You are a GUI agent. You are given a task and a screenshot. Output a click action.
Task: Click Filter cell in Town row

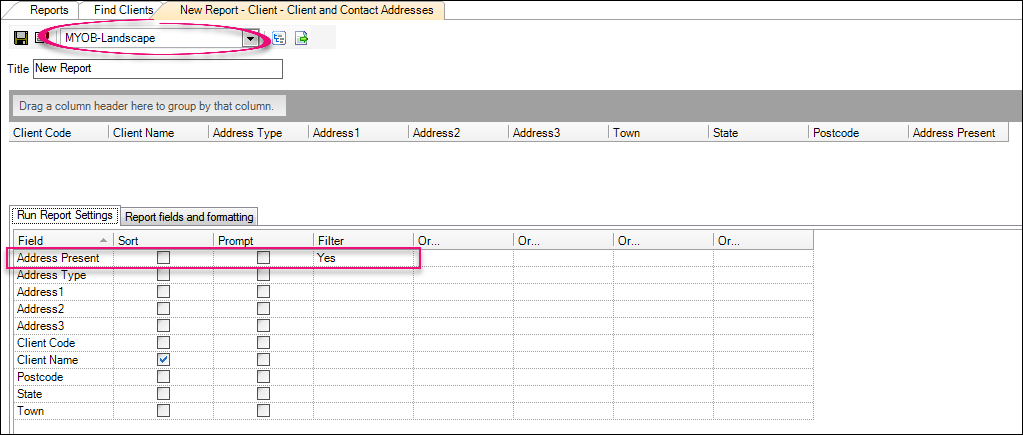tap(363, 411)
